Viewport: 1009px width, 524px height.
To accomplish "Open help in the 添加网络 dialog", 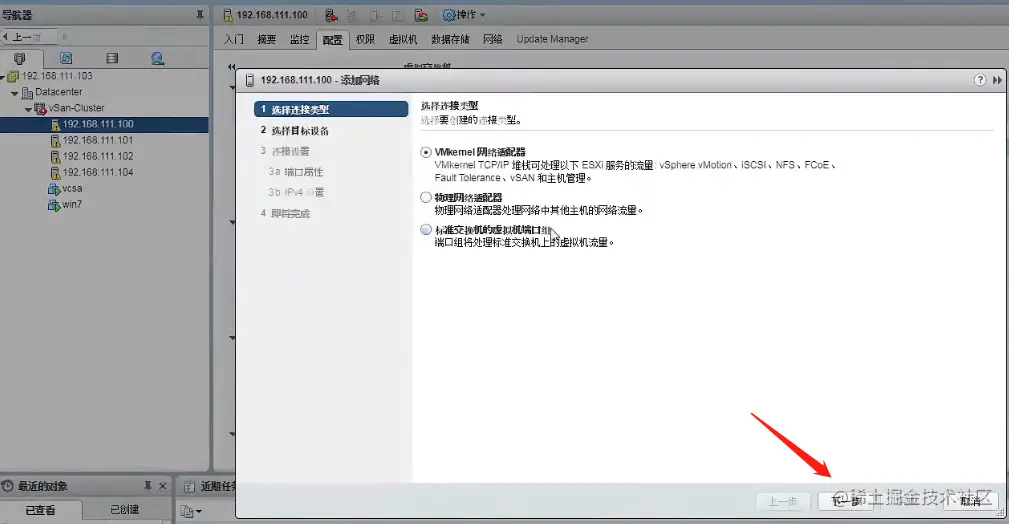I will [979, 80].
